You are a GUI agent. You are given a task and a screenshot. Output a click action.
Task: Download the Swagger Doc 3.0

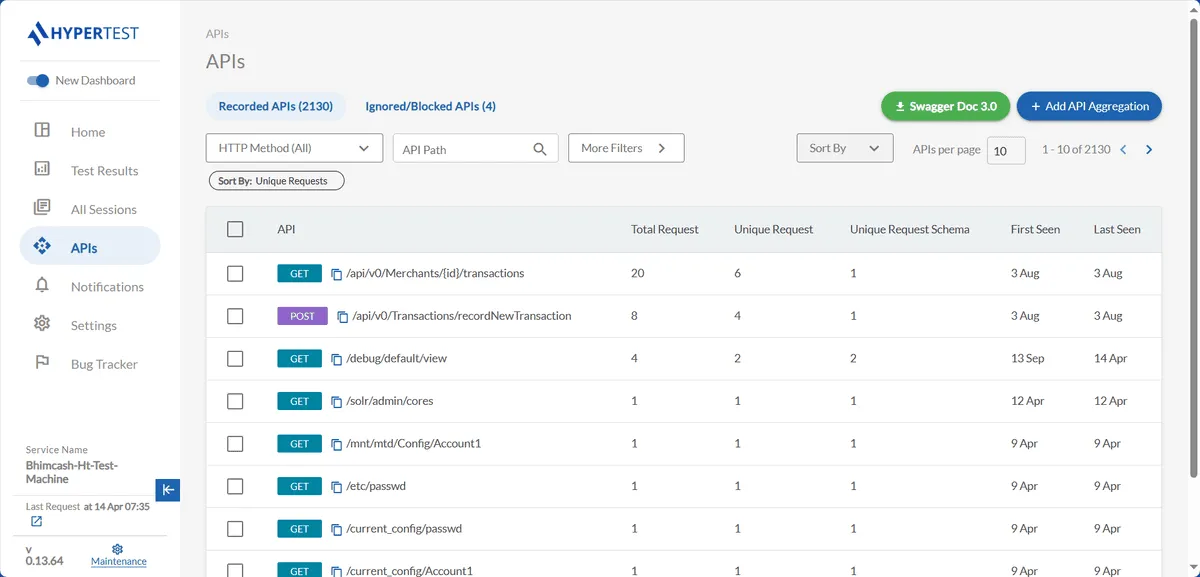(x=945, y=105)
